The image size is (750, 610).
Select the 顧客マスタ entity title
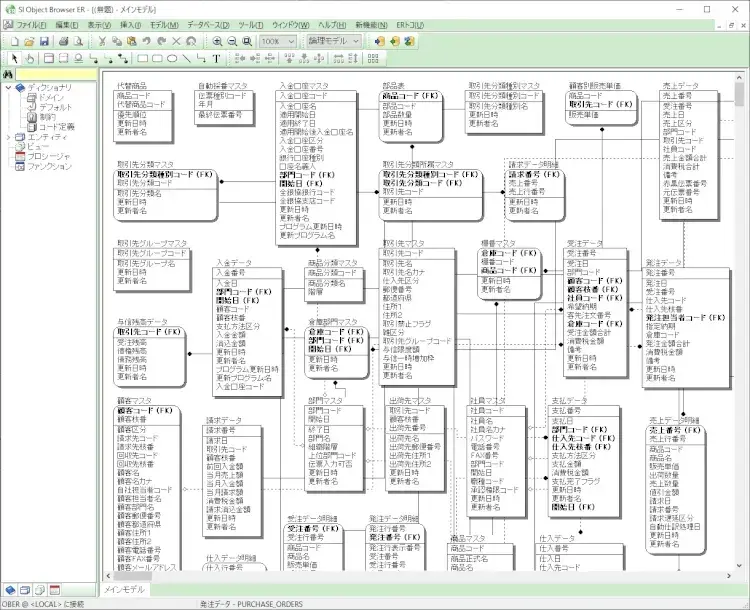coord(134,400)
